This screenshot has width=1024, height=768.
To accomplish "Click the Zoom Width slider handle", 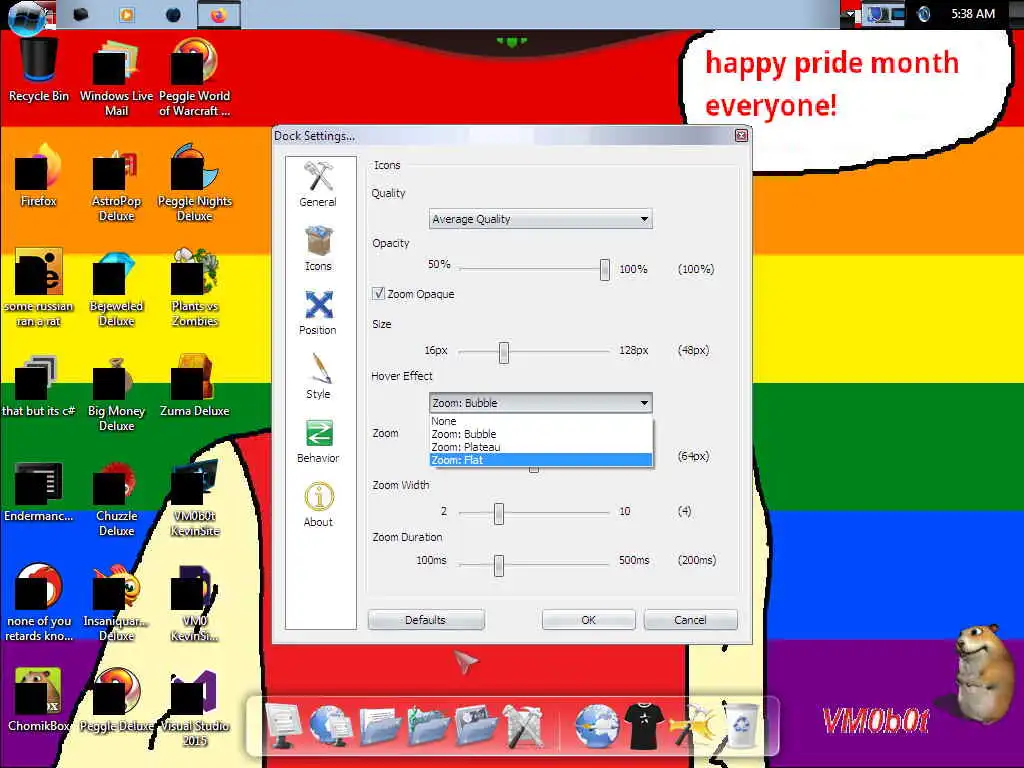I will (x=499, y=513).
